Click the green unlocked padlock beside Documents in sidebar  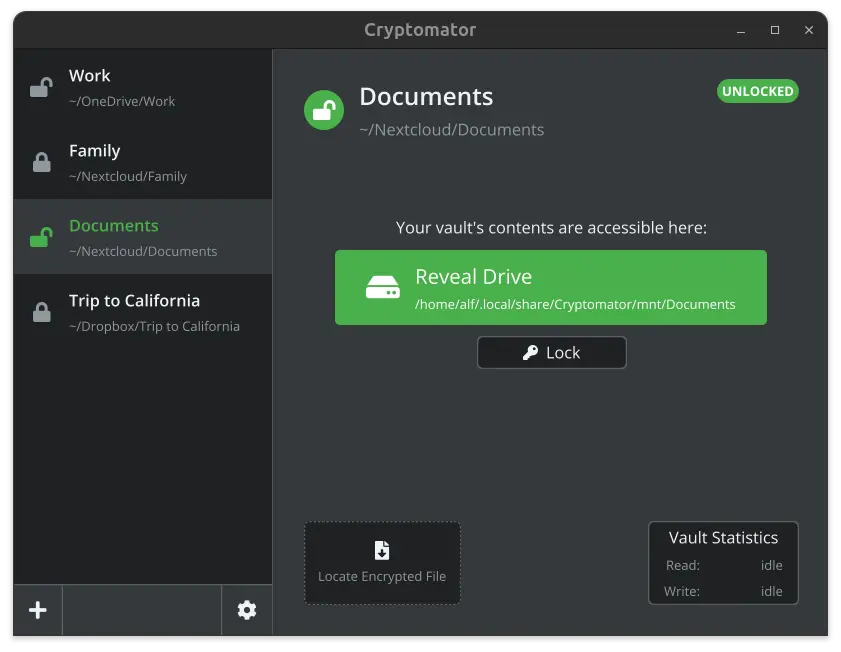pyautogui.click(x=41, y=237)
